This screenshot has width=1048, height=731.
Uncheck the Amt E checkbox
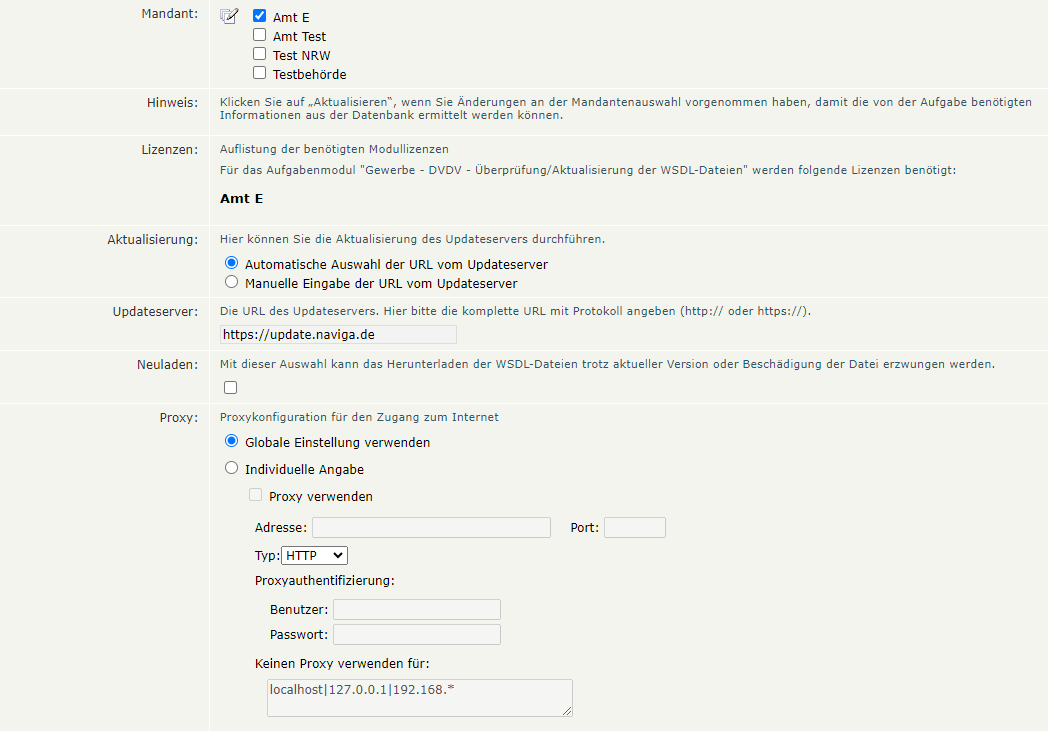point(260,16)
